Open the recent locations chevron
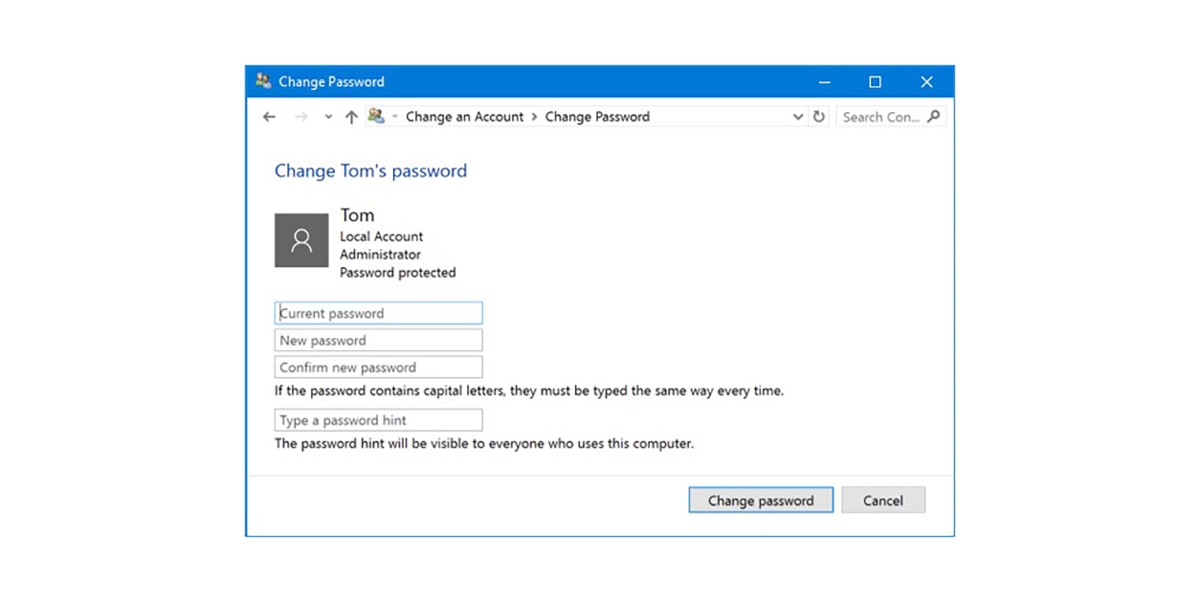The width and height of the screenshot is (1200, 602). coord(328,117)
